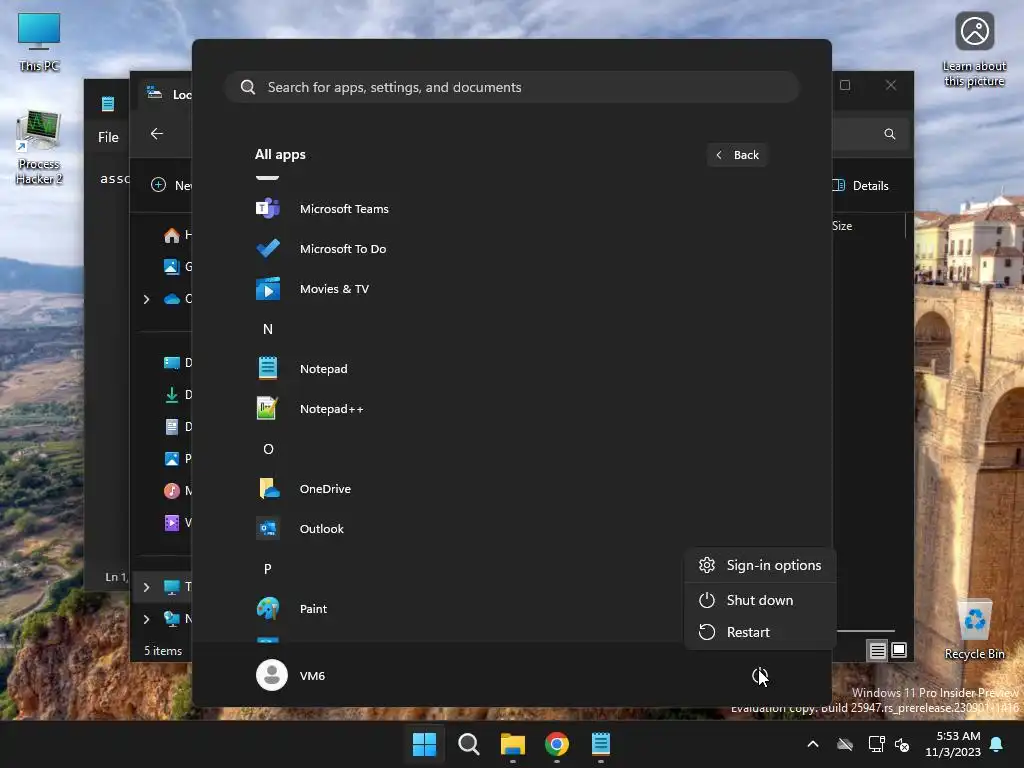
Task: Choose Shut down from power menu
Action: [760, 600]
